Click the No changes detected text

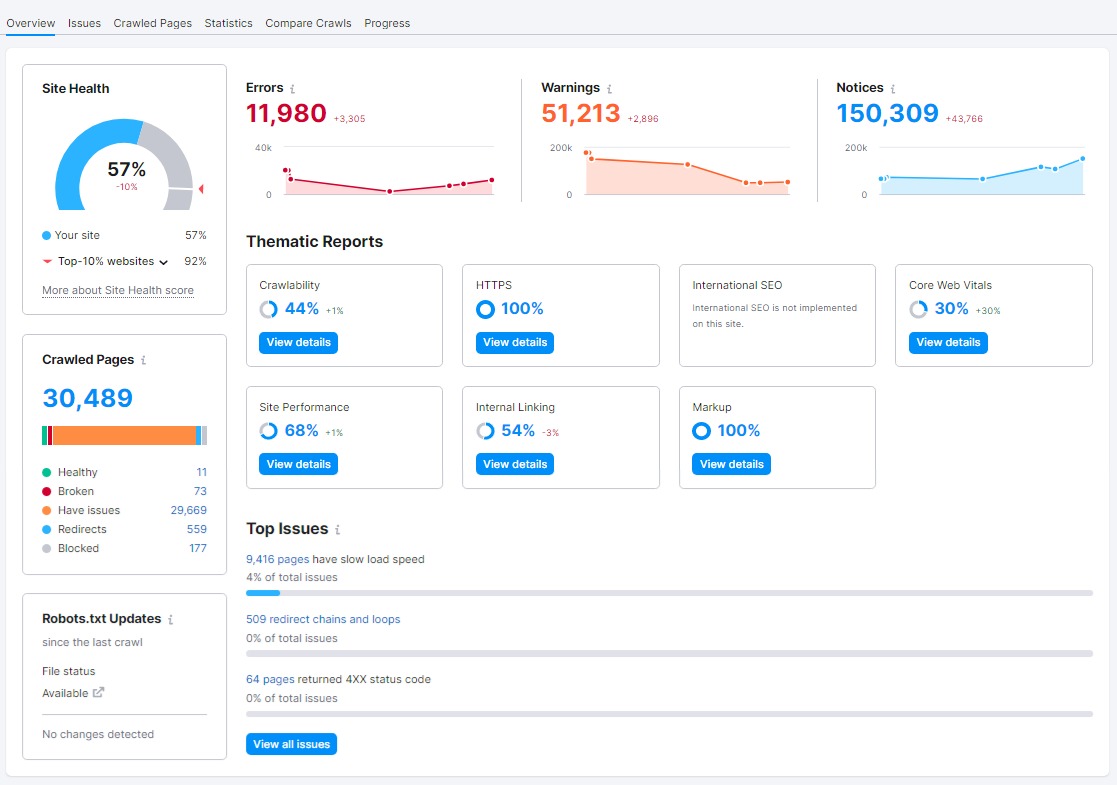coord(98,734)
